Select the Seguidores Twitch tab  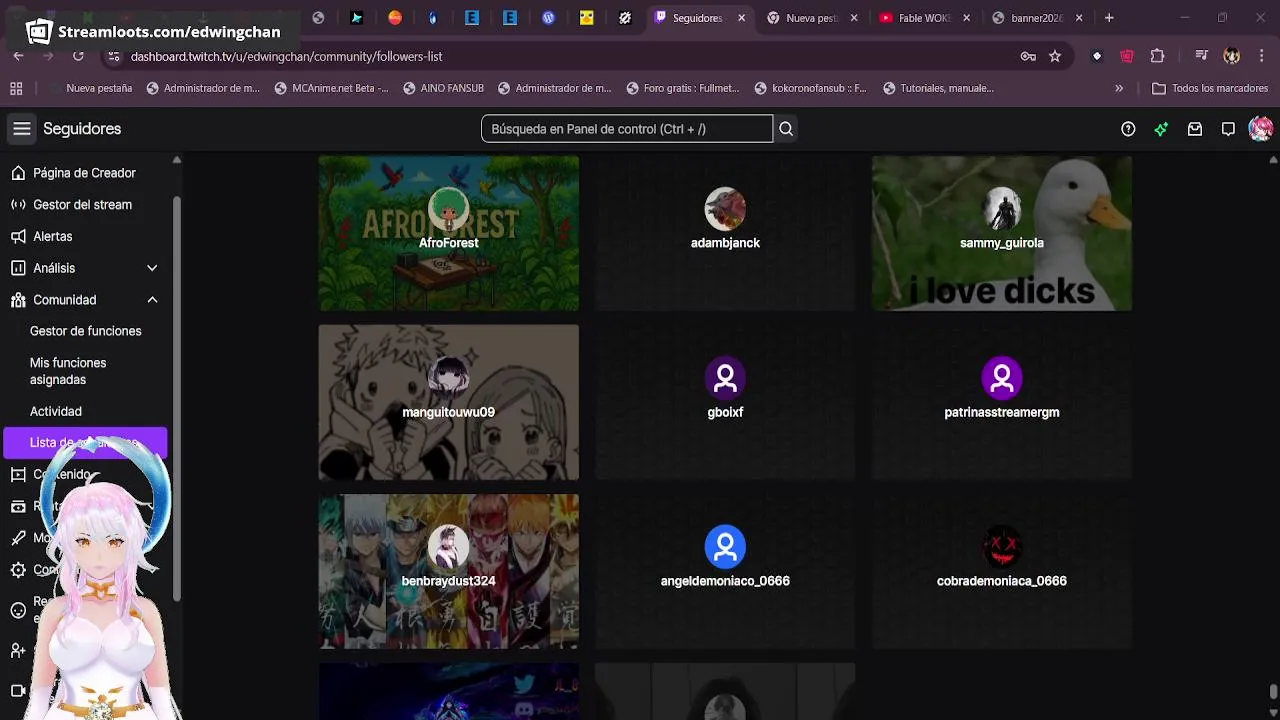pos(699,18)
